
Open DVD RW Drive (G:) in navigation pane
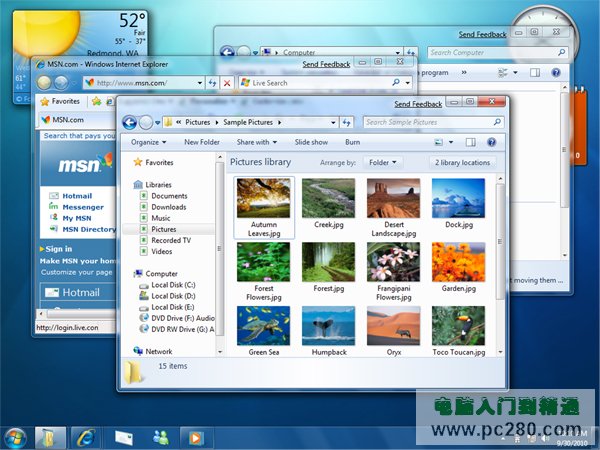[x=177, y=329]
